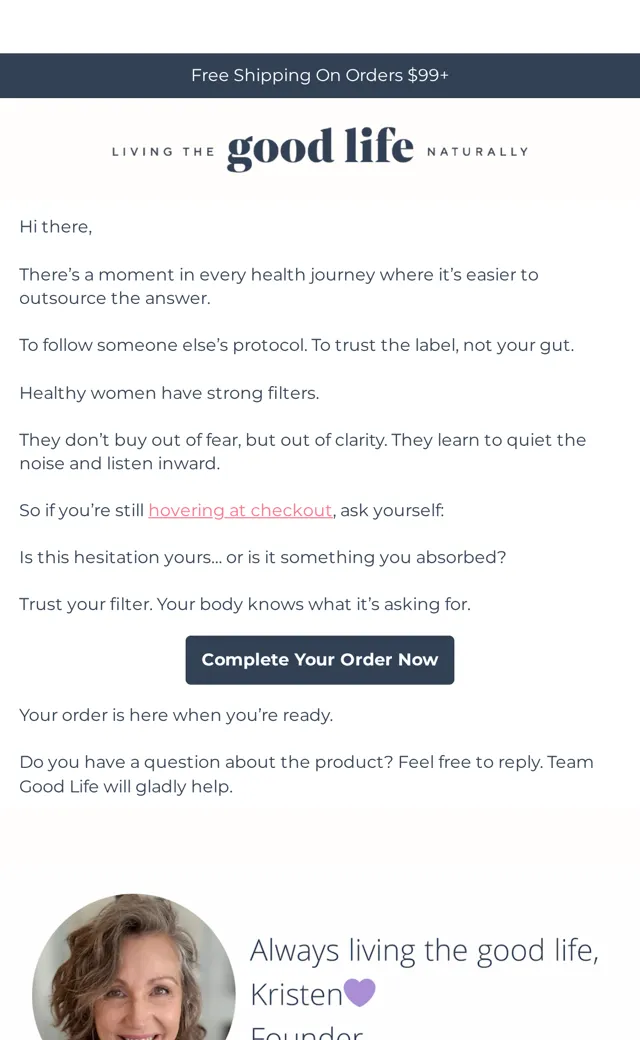
Task: Click the Trust your filter sentence
Action: pos(245,604)
